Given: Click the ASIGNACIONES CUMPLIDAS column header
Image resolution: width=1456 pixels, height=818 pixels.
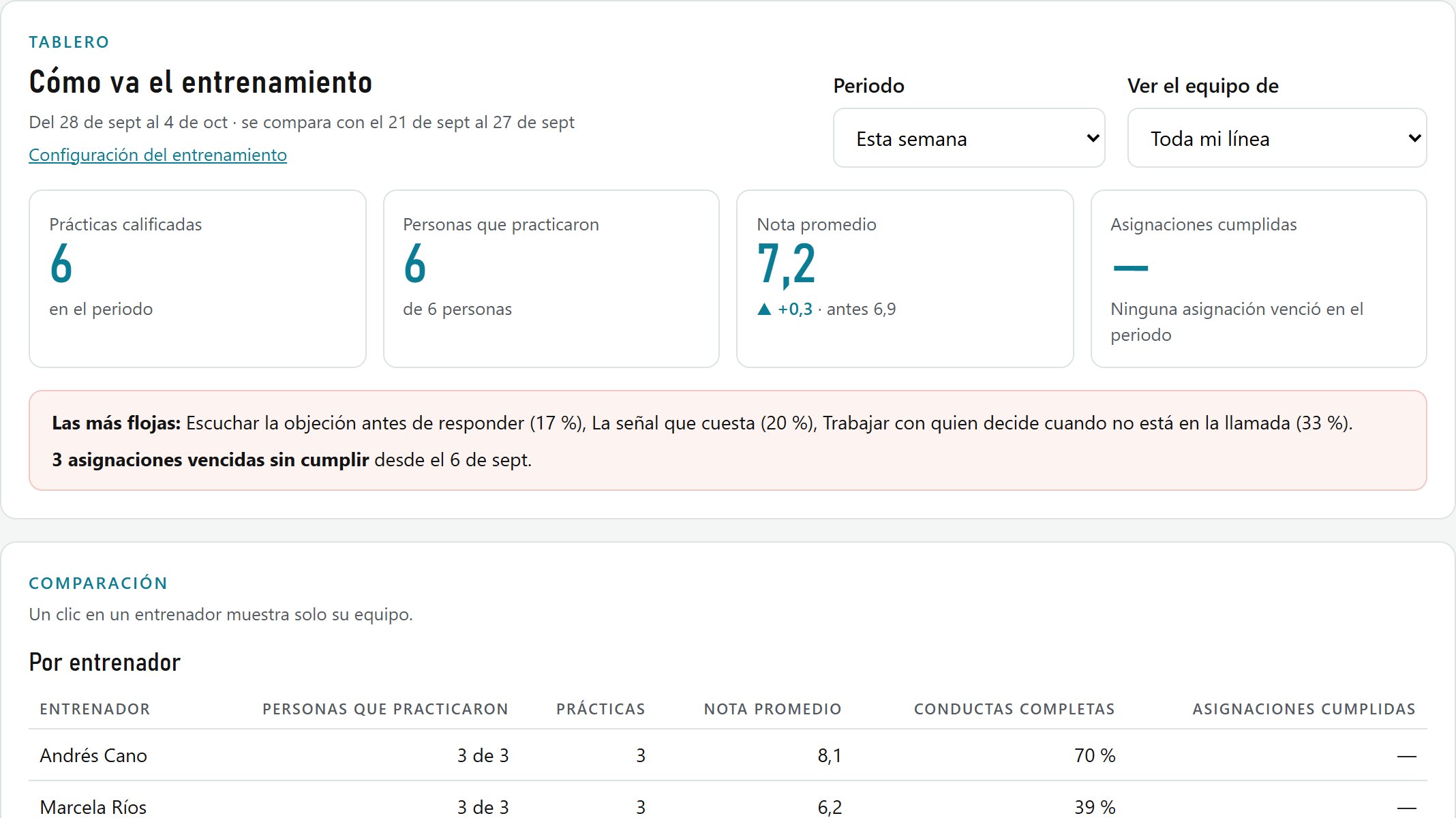Looking at the screenshot, I should click(1304, 709).
